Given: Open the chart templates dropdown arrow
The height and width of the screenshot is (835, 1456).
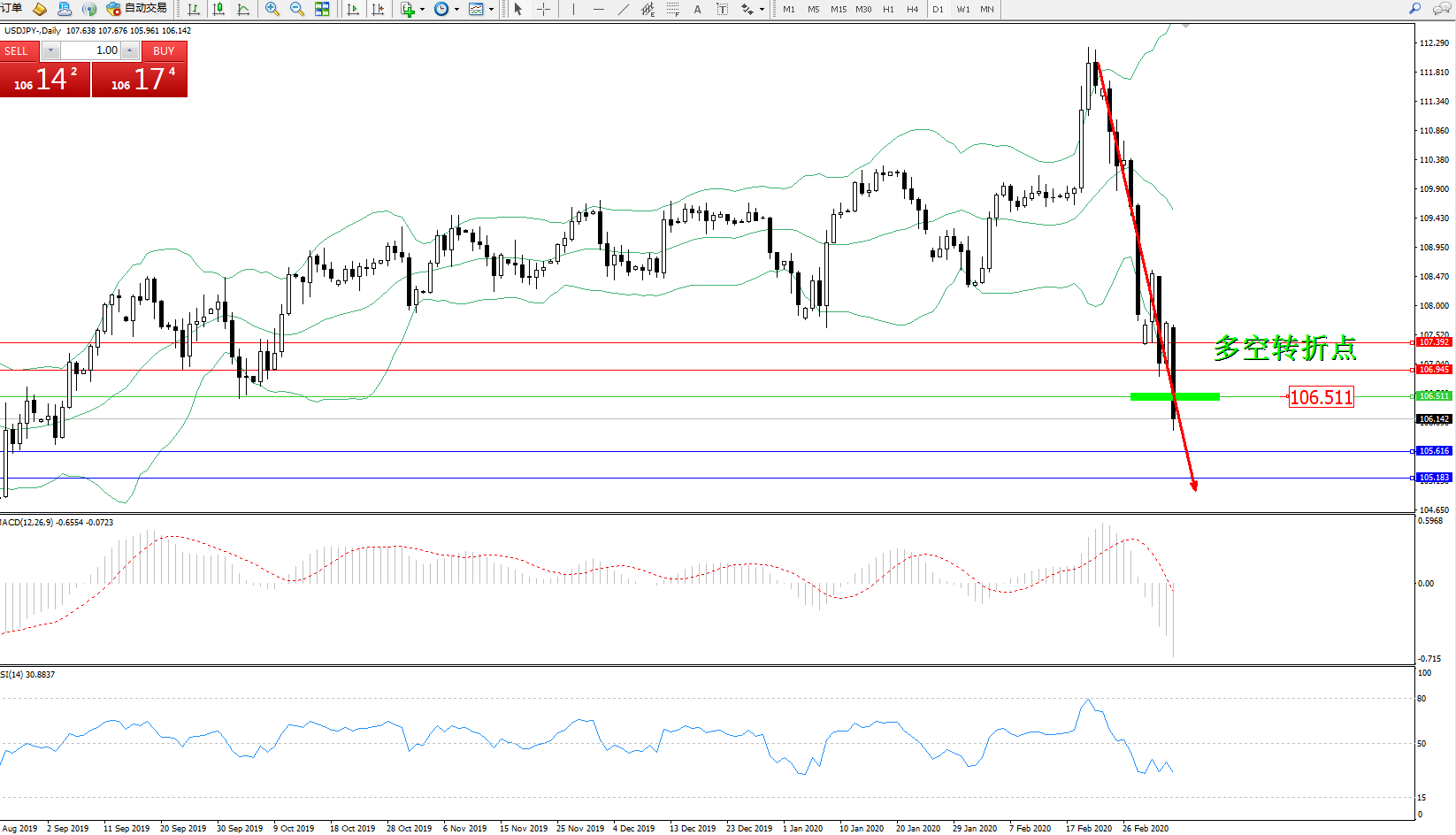Looking at the screenshot, I should tap(491, 10).
